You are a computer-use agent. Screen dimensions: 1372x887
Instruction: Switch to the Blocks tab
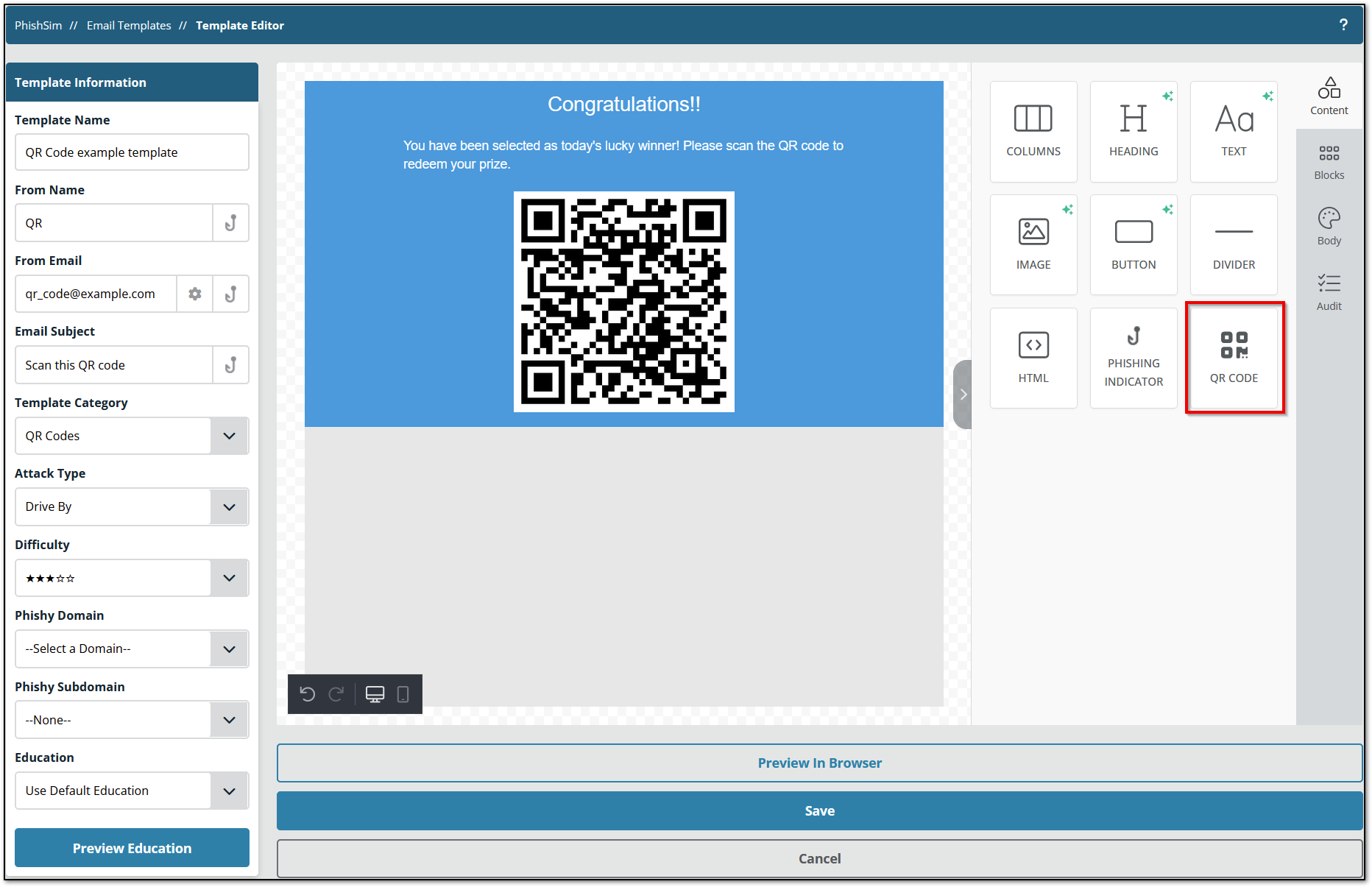[1329, 162]
